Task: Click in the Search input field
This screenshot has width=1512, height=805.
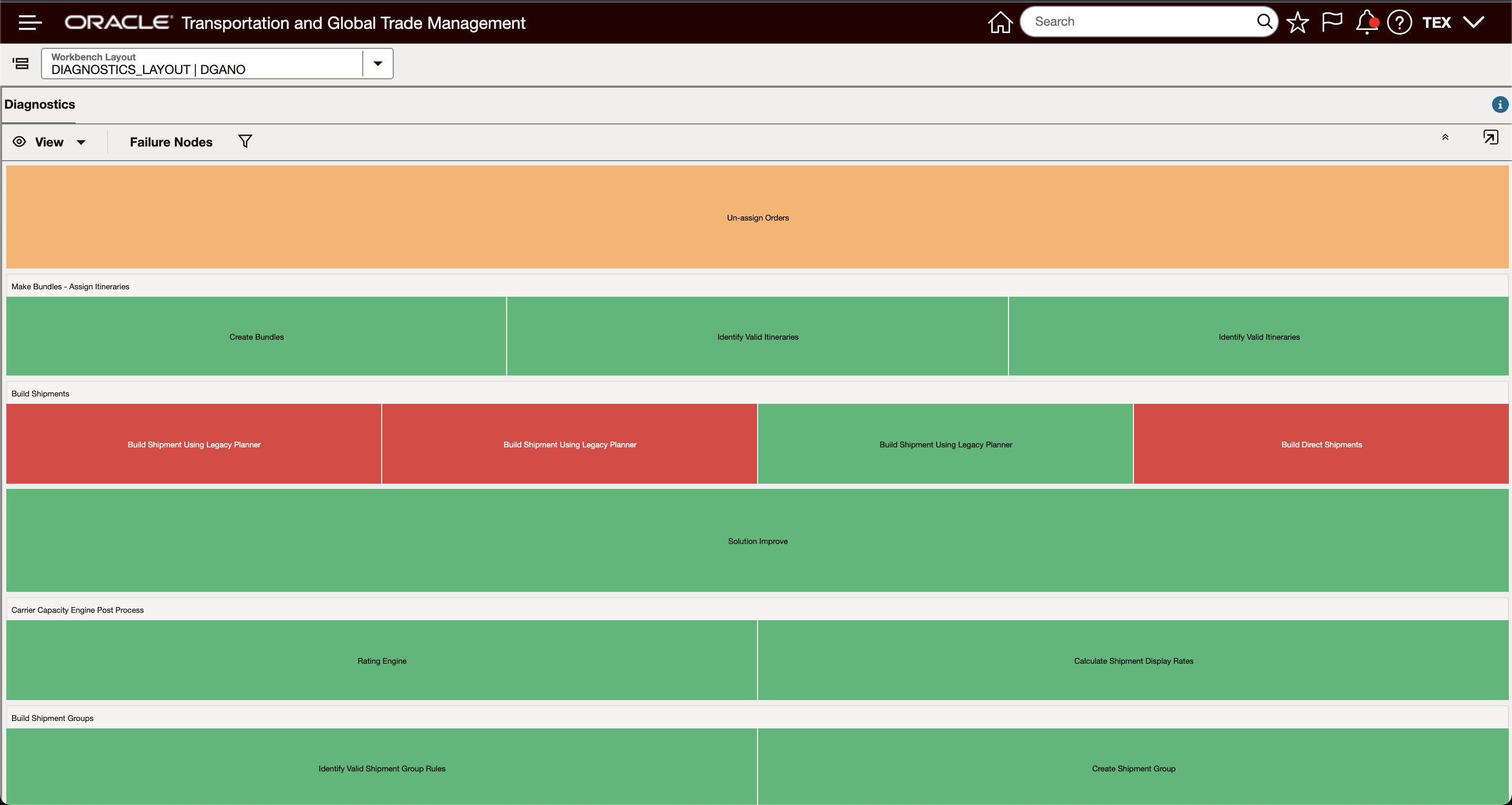Action: pos(1139,22)
